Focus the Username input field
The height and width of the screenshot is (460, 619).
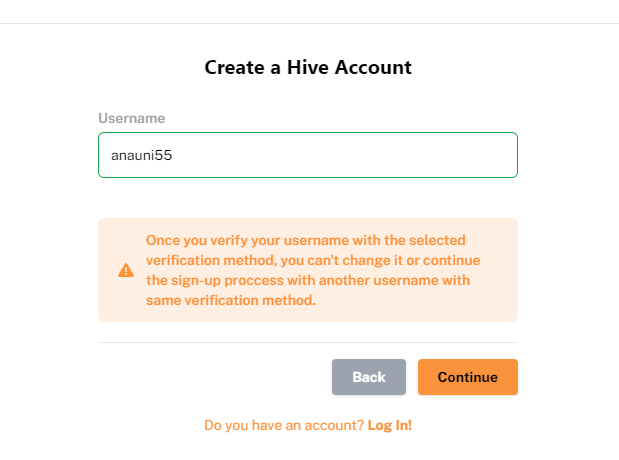pos(308,155)
